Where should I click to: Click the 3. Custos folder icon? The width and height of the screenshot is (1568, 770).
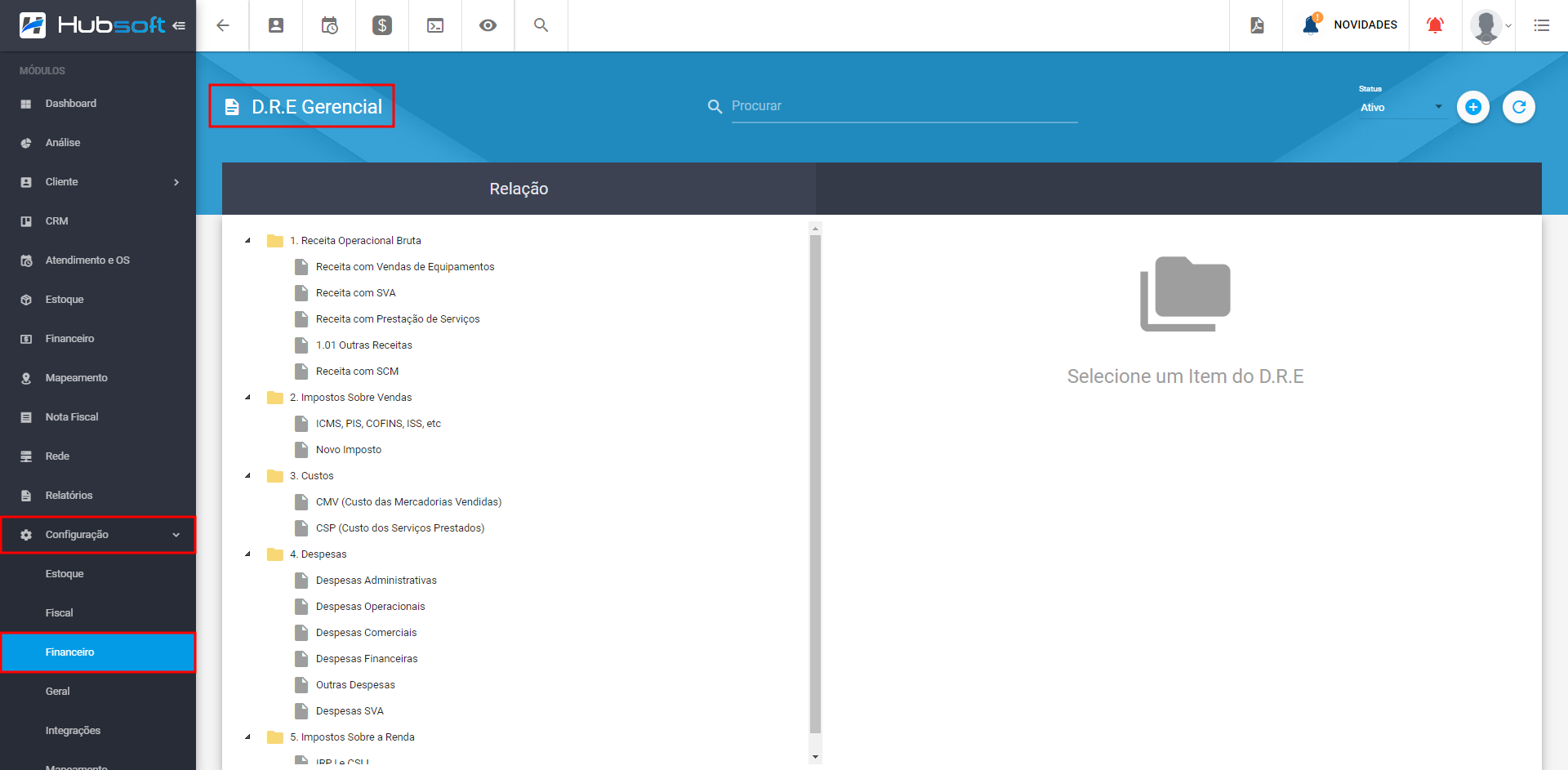pos(275,476)
